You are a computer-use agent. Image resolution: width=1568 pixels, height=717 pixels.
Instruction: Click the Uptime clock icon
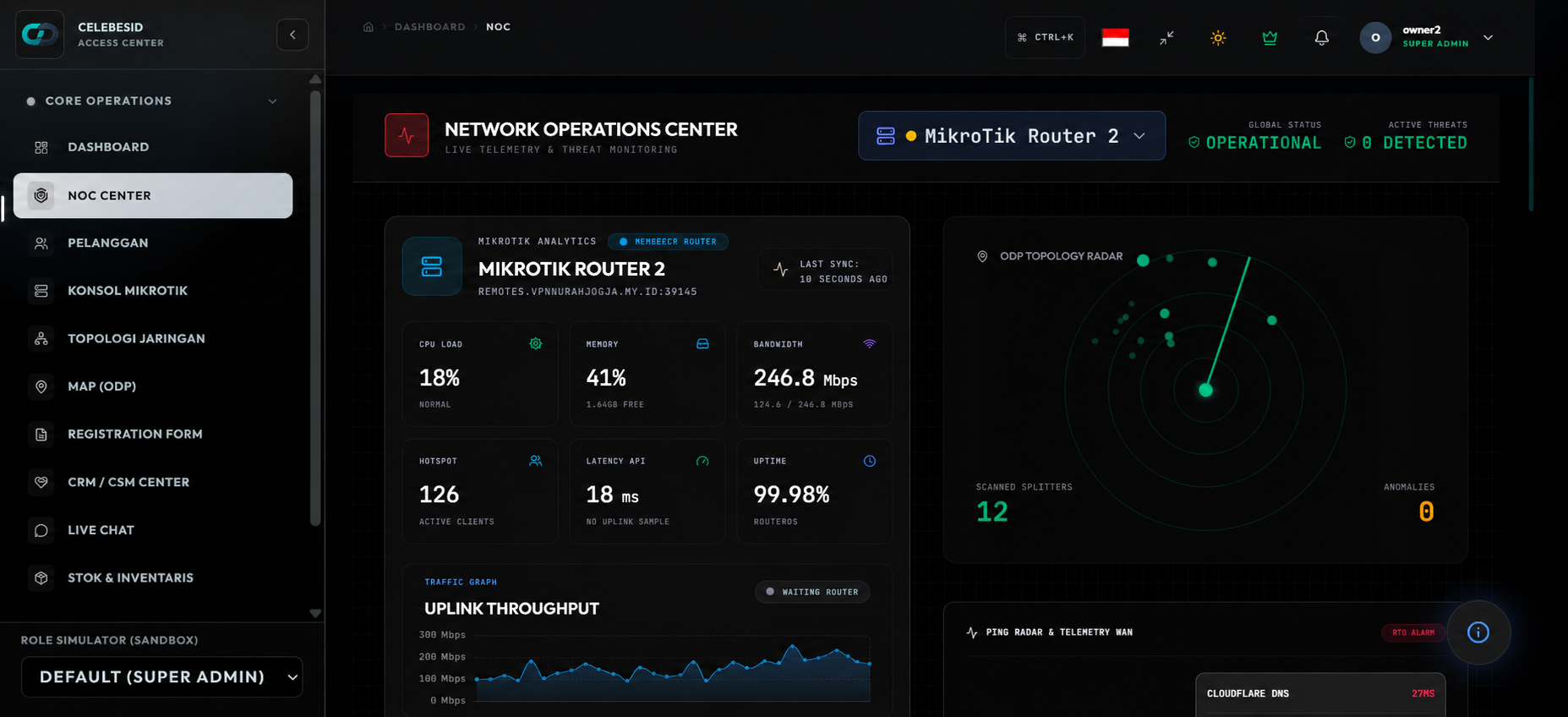pyautogui.click(x=869, y=461)
